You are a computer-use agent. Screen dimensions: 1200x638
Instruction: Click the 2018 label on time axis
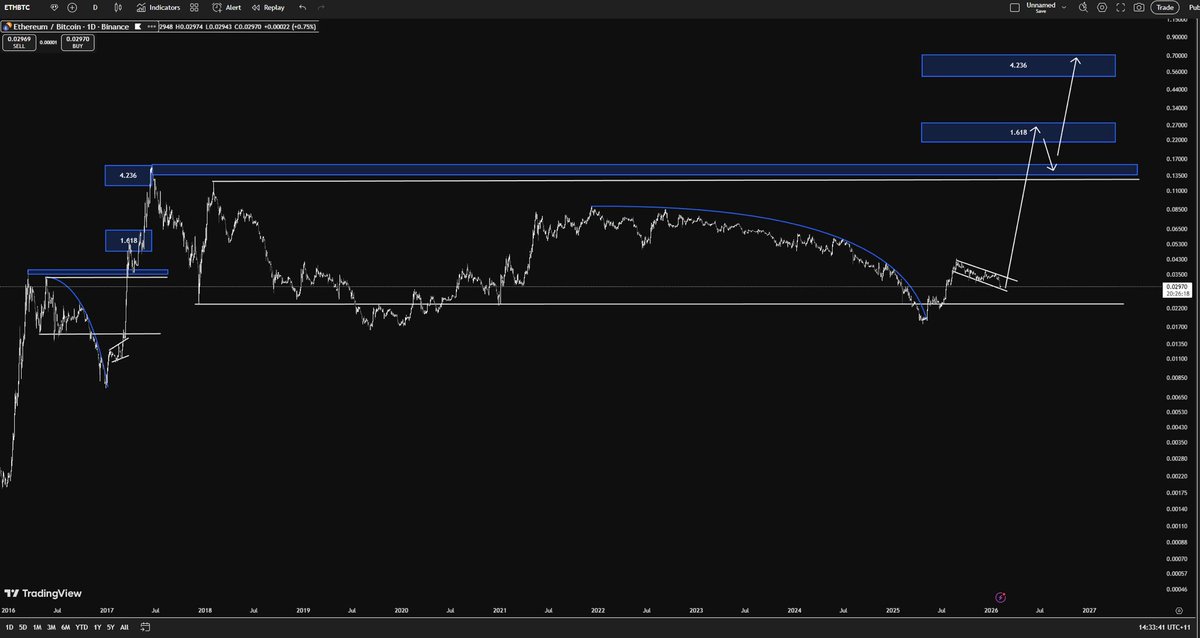(204, 609)
